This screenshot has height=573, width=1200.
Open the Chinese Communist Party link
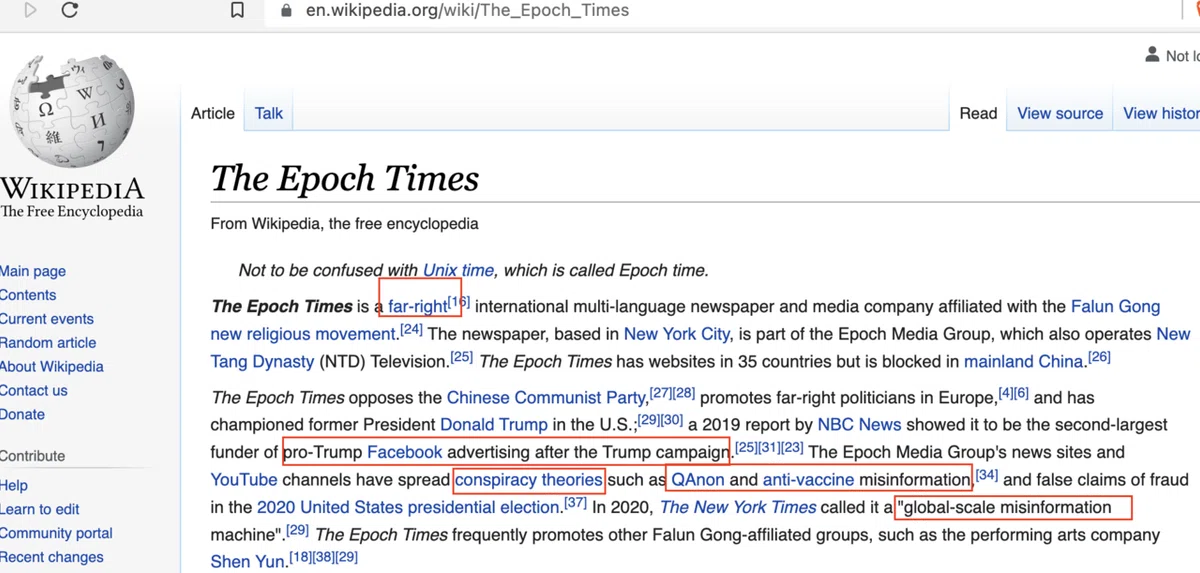pyautogui.click(x=546, y=398)
